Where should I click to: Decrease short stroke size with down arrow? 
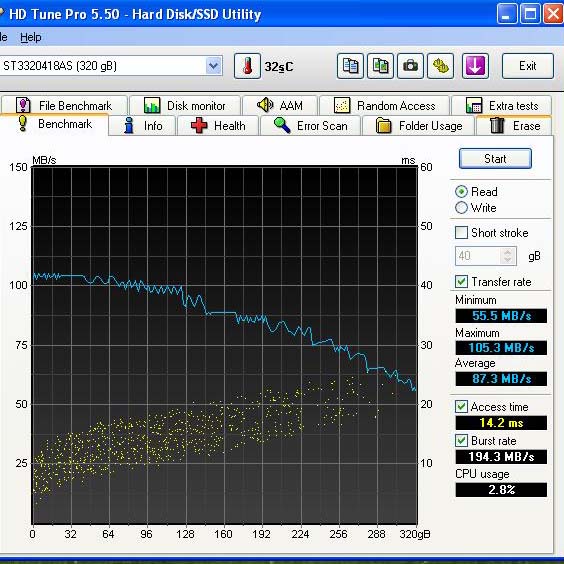(x=508, y=260)
